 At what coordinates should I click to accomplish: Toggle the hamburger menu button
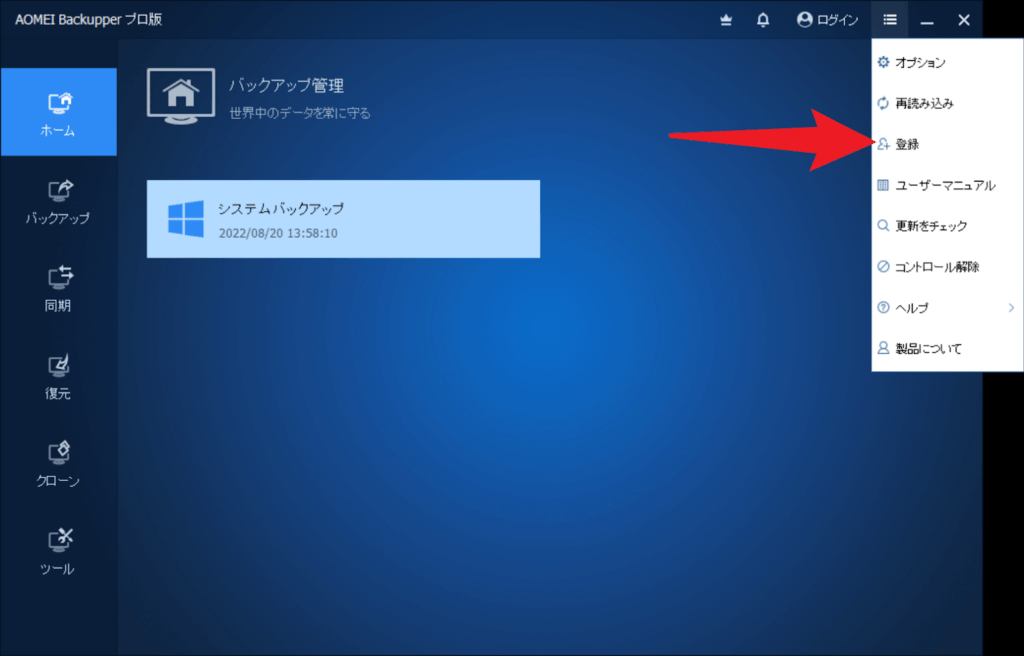pos(890,20)
